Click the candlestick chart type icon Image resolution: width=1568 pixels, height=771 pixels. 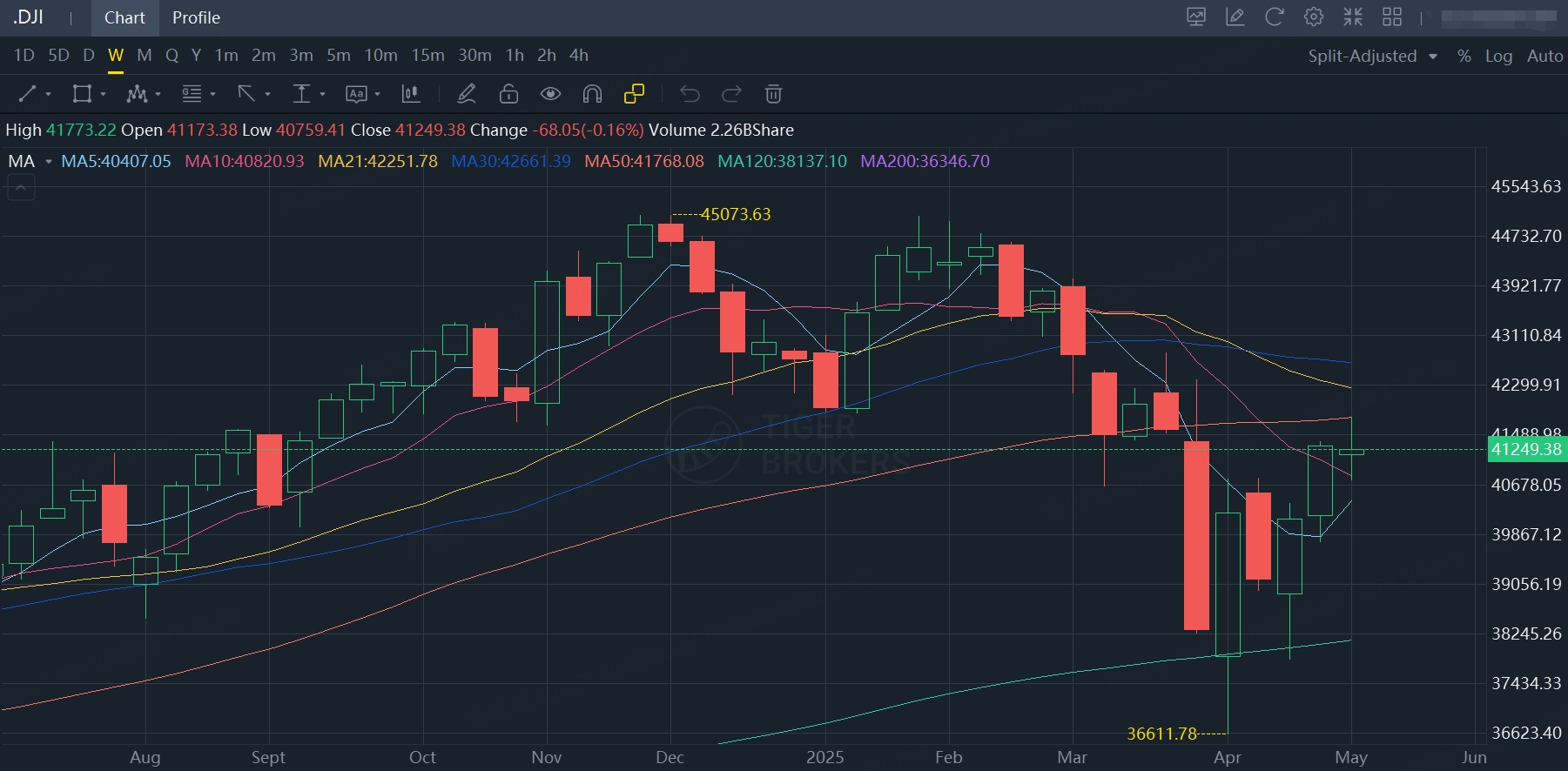click(410, 94)
